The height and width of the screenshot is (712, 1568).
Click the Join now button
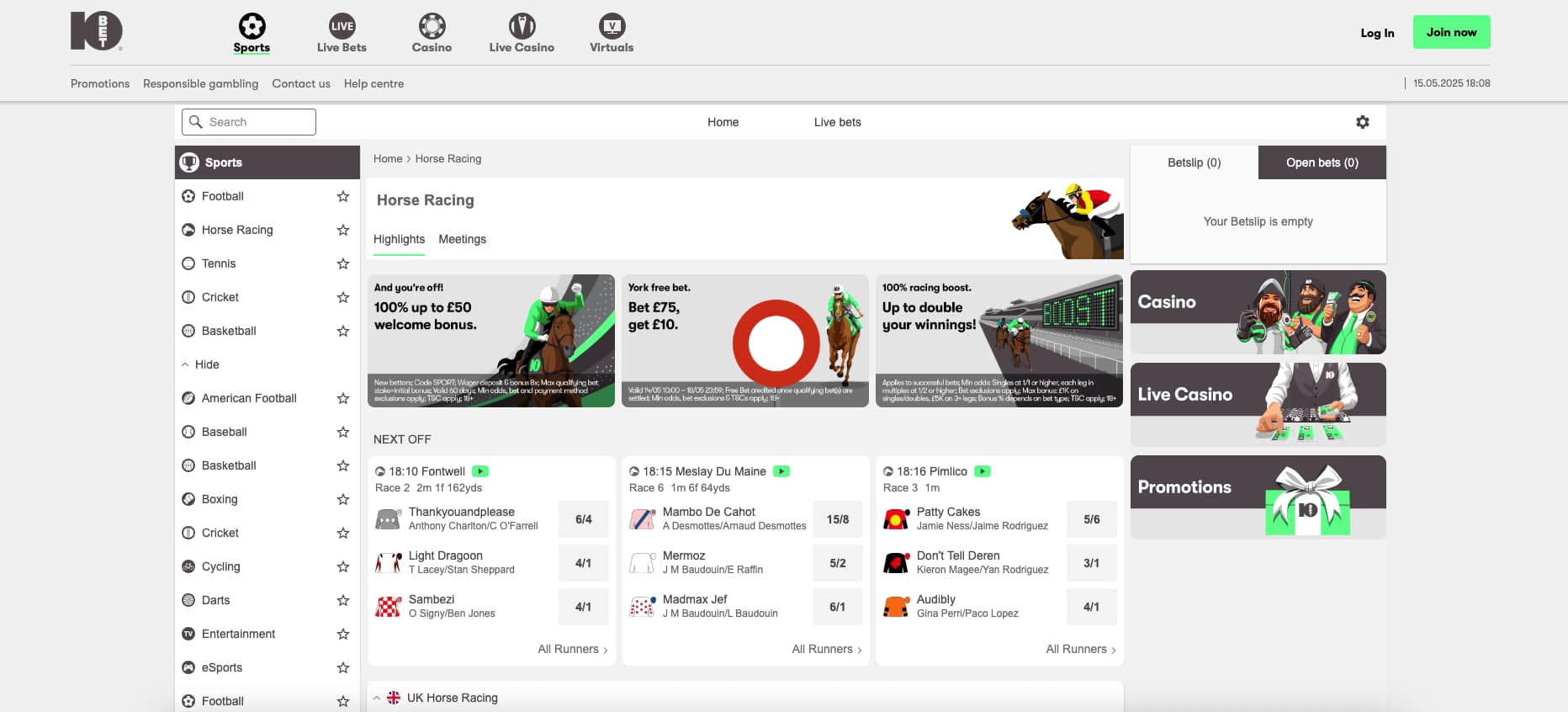(x=1451, y=32)
